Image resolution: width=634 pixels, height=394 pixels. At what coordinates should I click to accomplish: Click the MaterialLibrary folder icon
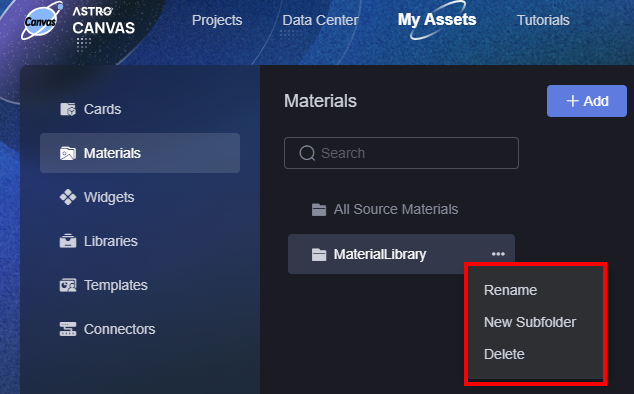319,254
